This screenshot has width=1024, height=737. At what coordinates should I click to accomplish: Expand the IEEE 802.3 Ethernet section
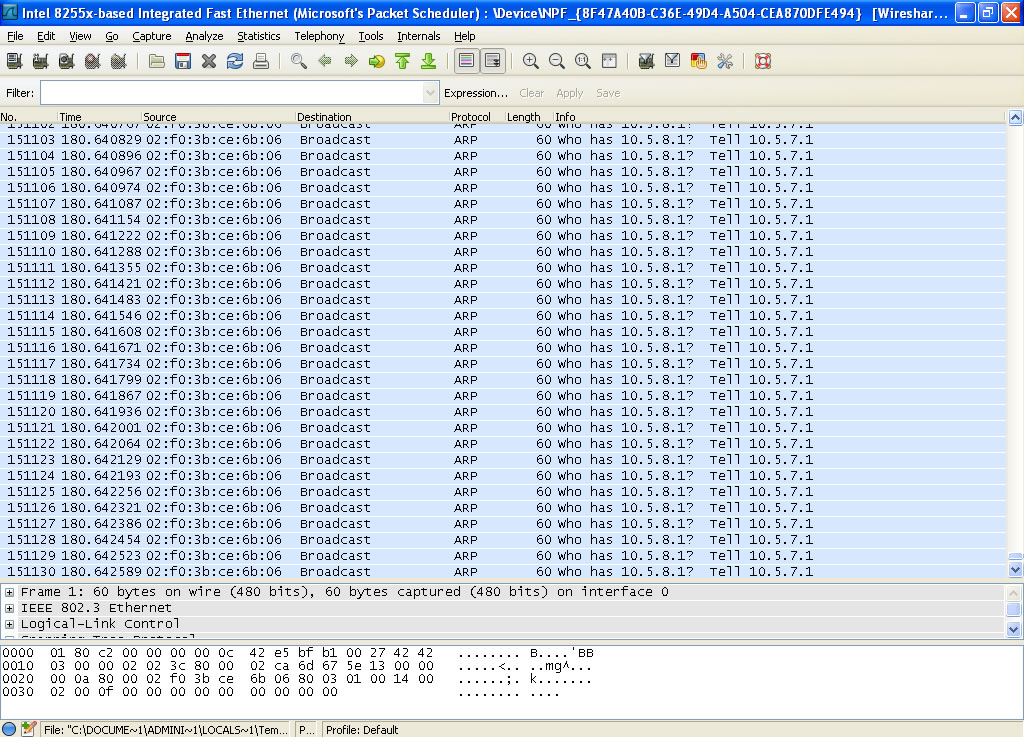coord(9,606)
